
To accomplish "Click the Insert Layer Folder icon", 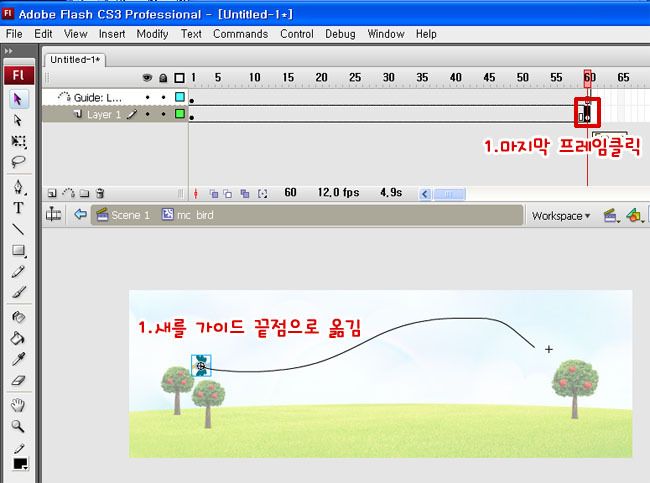I will (85, 193).
